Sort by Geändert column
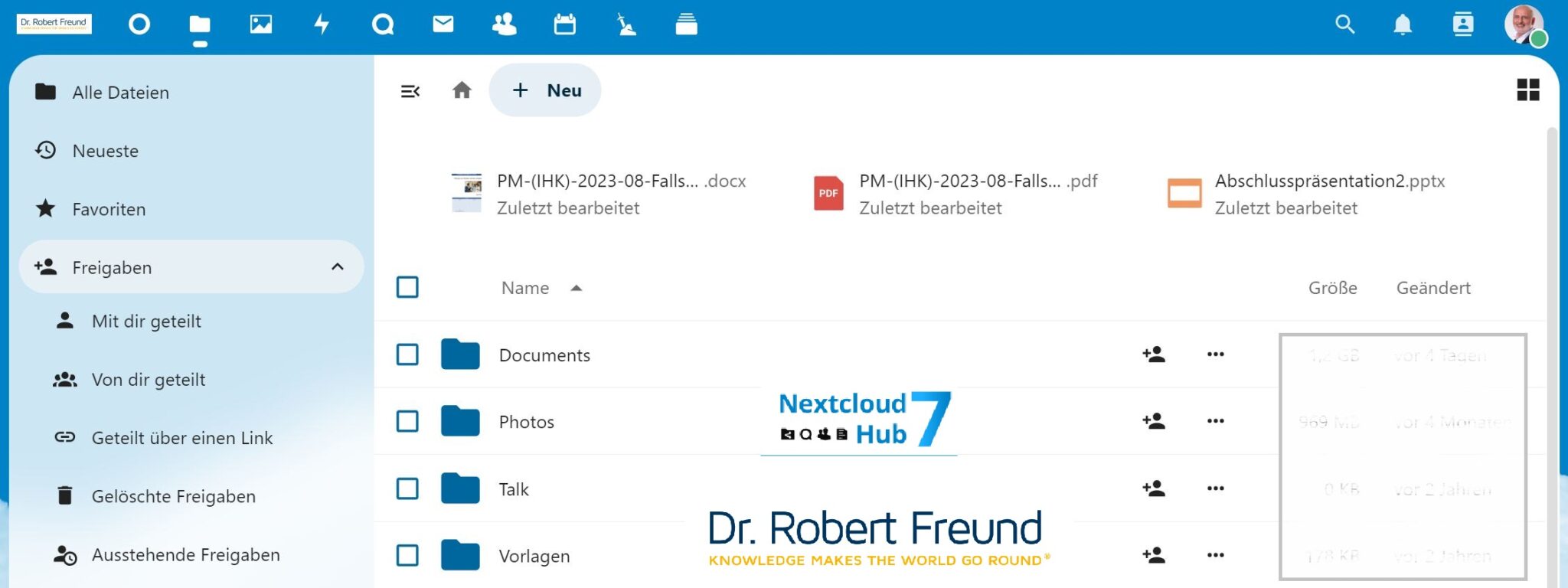This screenshot has height=588, width=1568. [x=1433, y=288]
